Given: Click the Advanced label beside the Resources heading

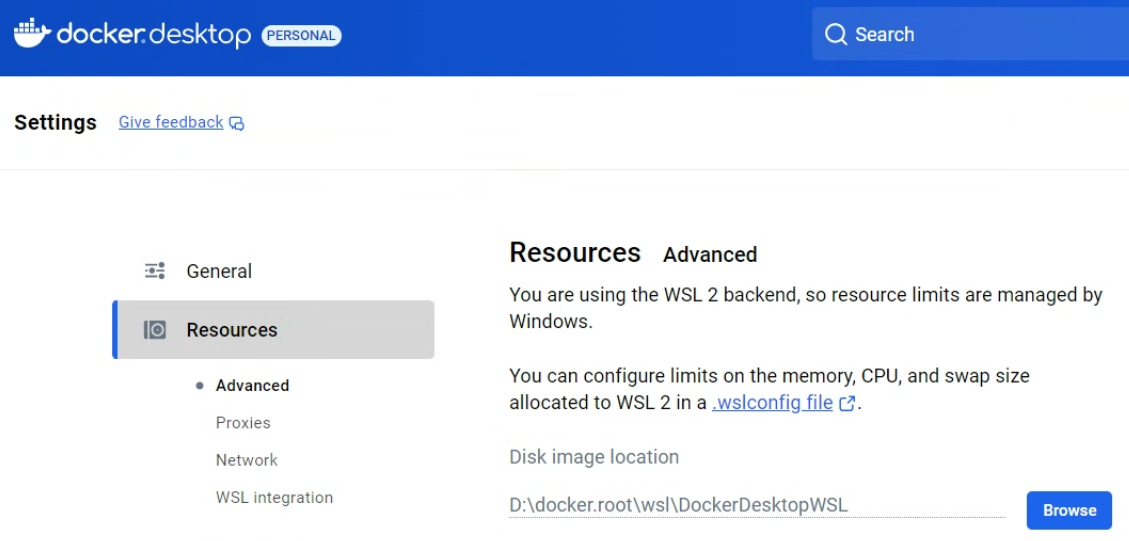Looking at the screenshot, I should pyautogui.click(x=710, y=255).
